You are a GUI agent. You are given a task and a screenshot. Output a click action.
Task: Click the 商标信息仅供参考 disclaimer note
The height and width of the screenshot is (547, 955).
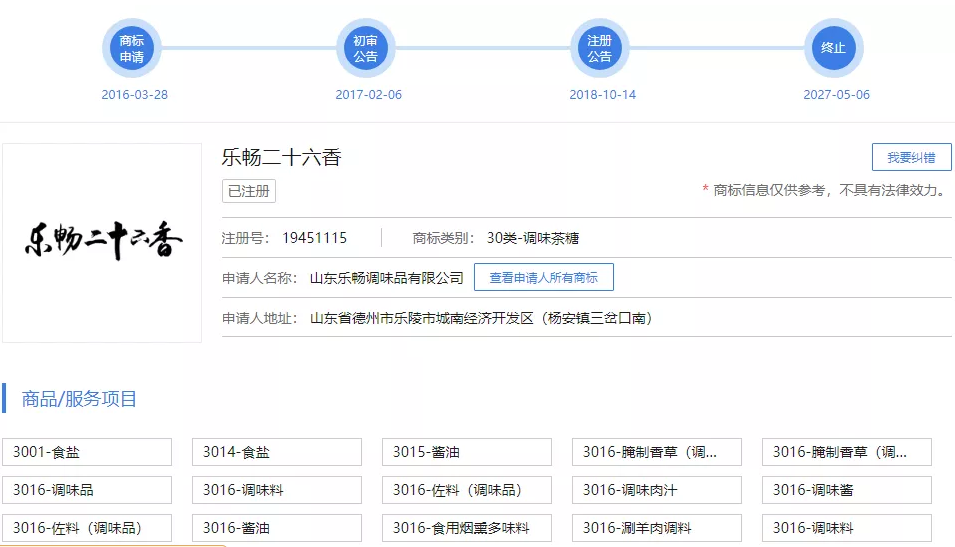824,190
